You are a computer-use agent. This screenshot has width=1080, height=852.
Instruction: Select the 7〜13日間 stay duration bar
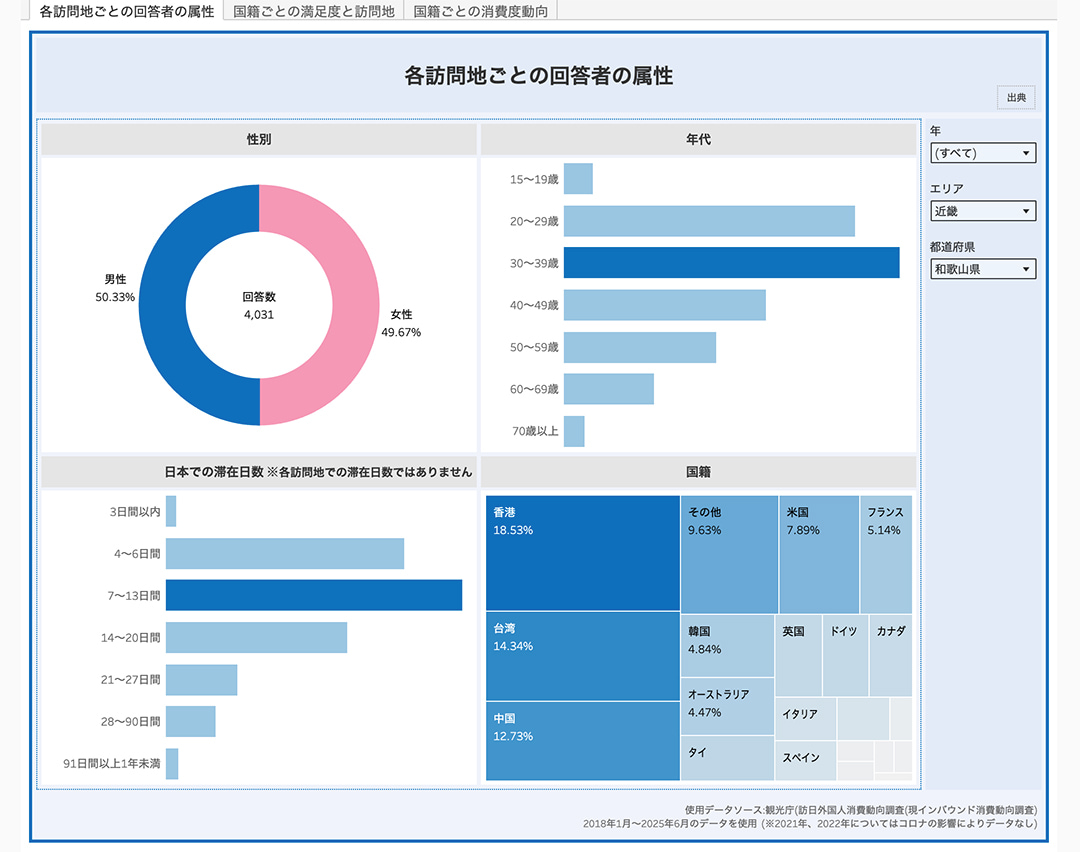pyautogui.click(x=313, y=595)
